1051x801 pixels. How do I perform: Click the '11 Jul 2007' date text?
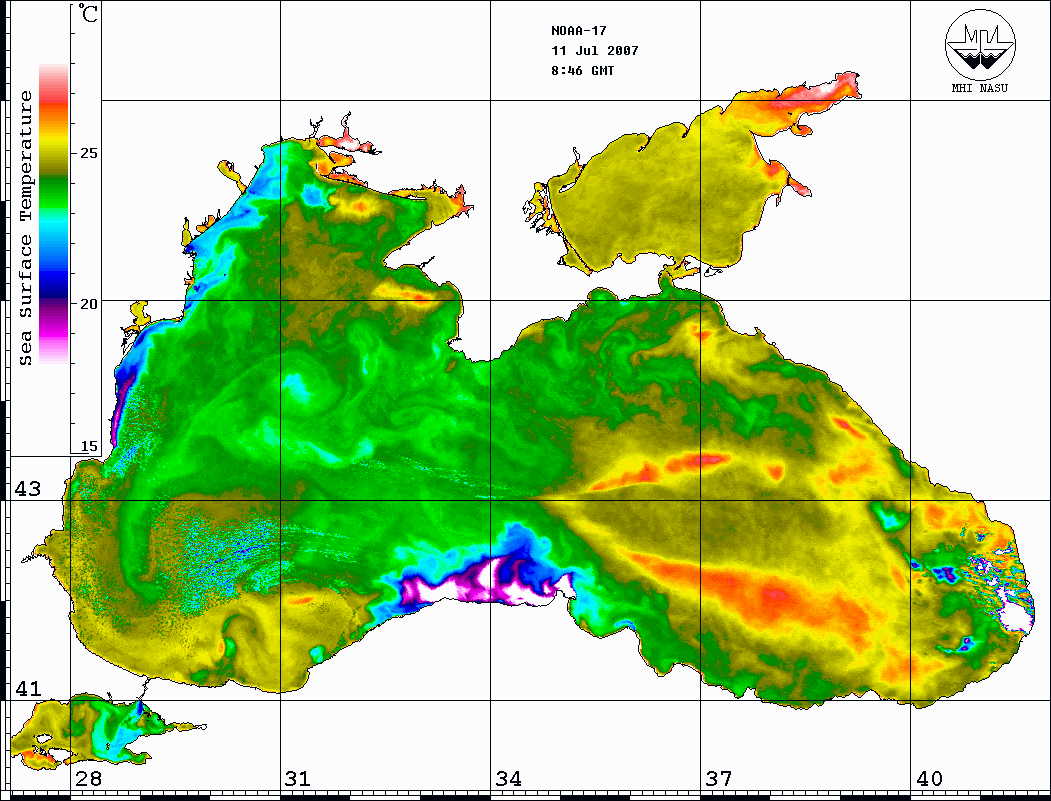[595, 51]
